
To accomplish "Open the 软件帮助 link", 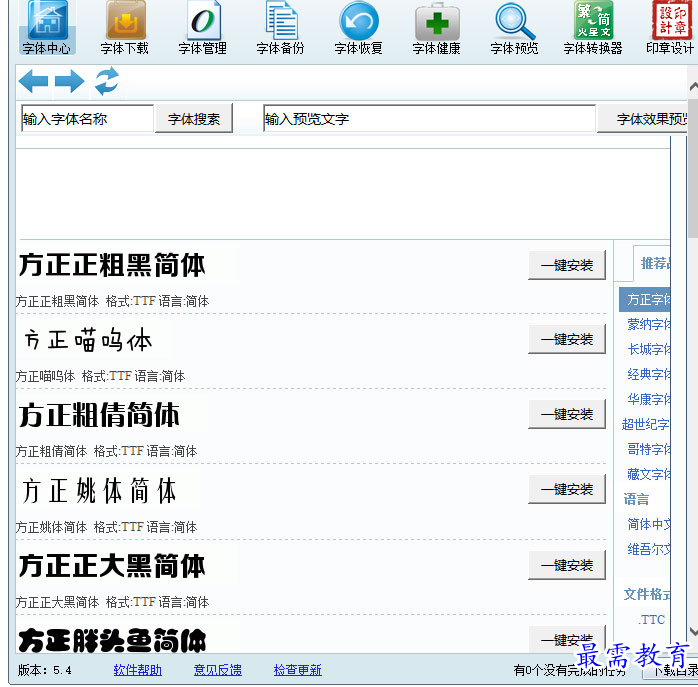I will [137, 670].
